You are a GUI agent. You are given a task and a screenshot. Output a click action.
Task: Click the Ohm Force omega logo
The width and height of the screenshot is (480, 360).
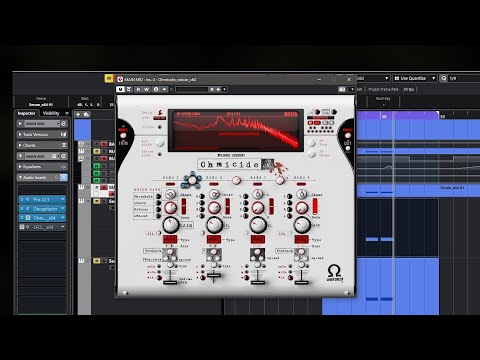(334, 273)
